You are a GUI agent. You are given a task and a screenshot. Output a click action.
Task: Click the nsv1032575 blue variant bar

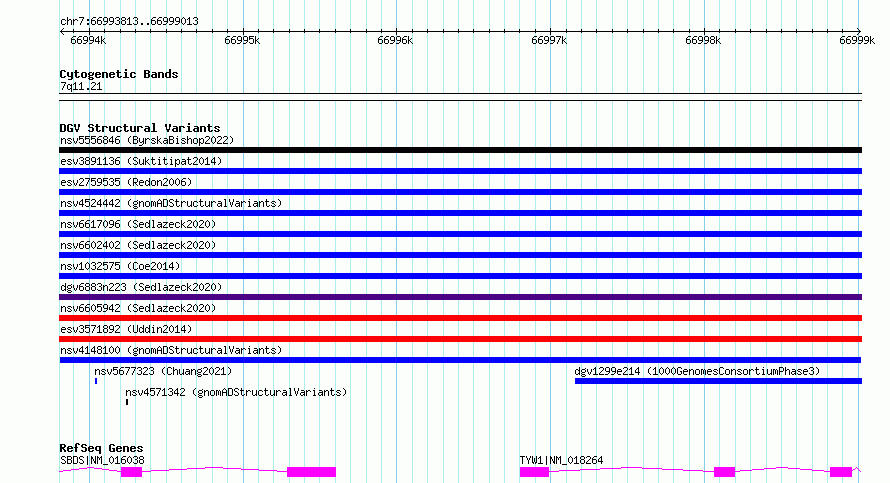(x=460, y=276)
